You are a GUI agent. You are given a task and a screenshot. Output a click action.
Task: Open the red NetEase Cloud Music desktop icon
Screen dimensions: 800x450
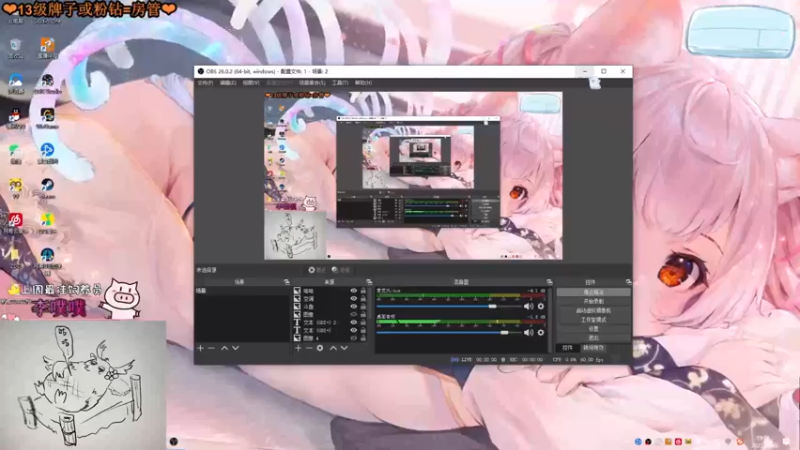tap(15, 222)
